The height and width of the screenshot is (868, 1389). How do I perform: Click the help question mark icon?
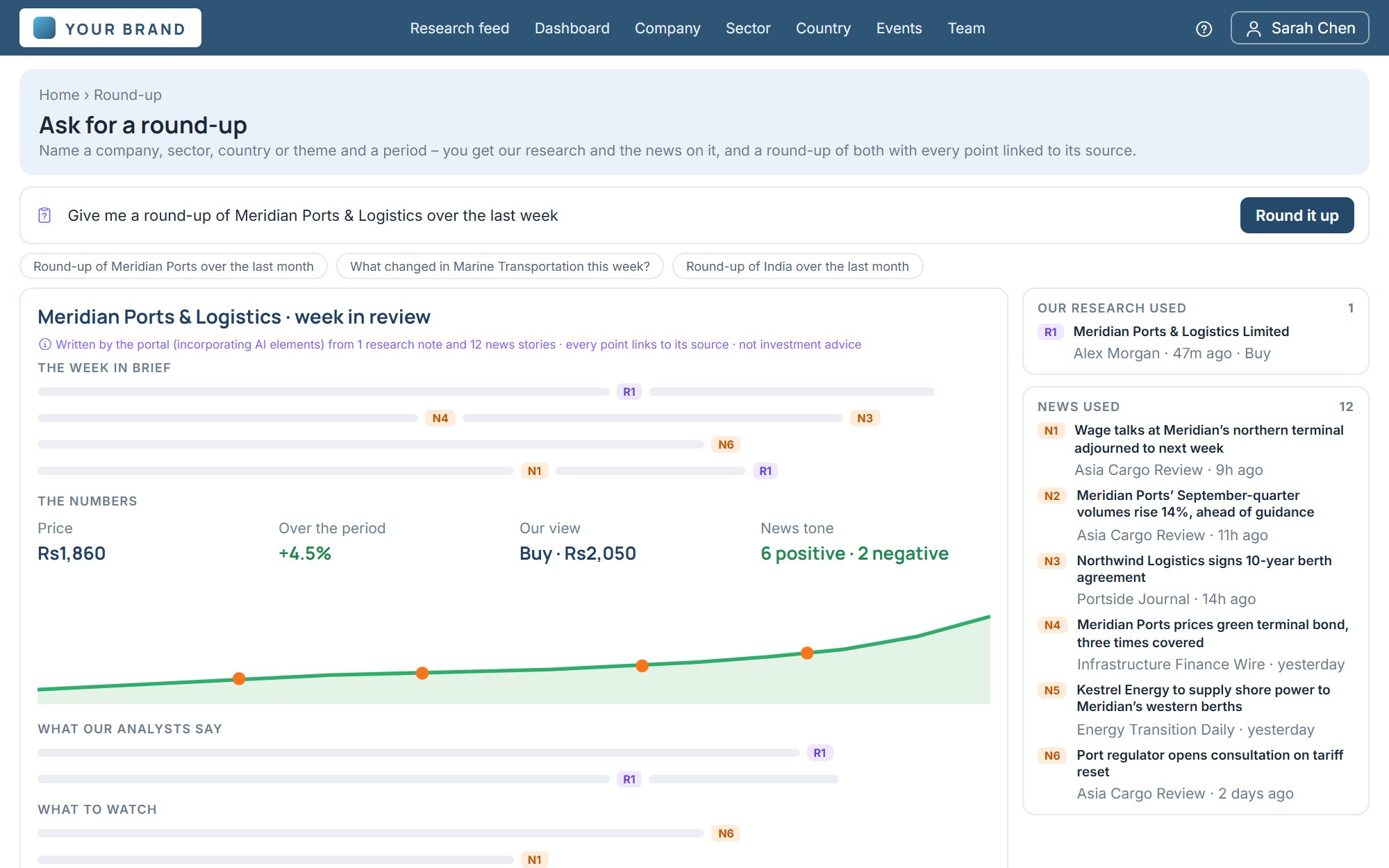(1204, 28)
